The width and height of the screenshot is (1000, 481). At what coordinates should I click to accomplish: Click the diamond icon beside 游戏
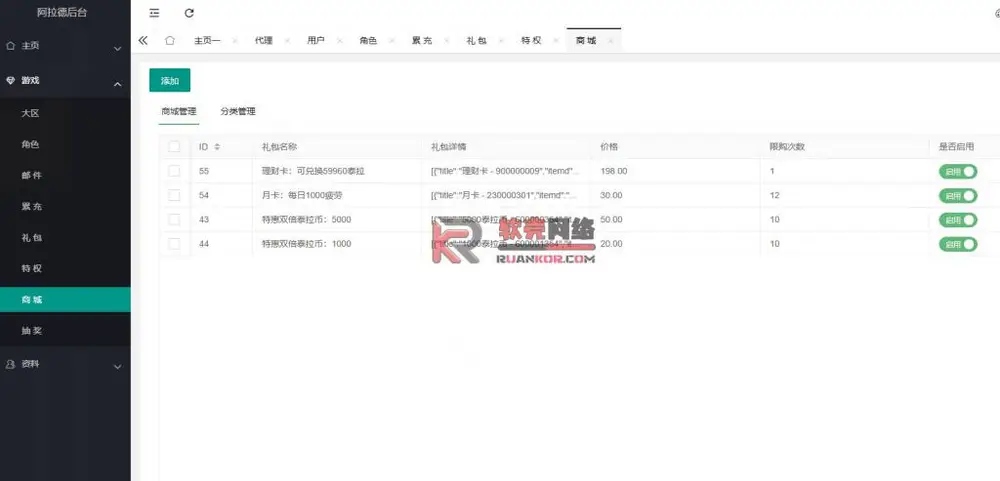click(10, 80)
